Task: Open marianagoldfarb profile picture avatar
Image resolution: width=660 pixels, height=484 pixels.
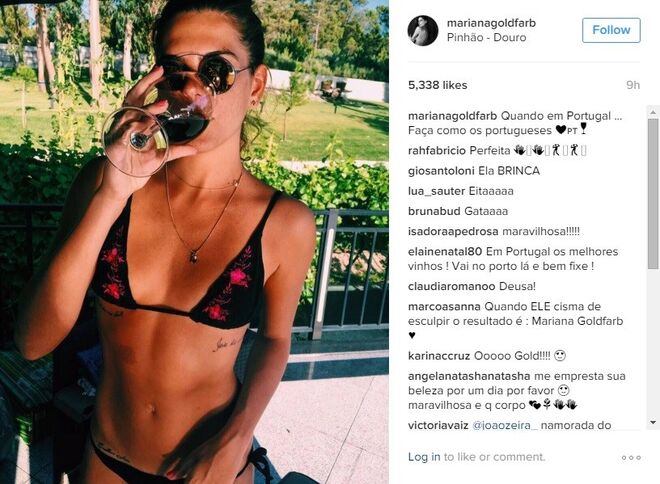Action: [423, 31]
